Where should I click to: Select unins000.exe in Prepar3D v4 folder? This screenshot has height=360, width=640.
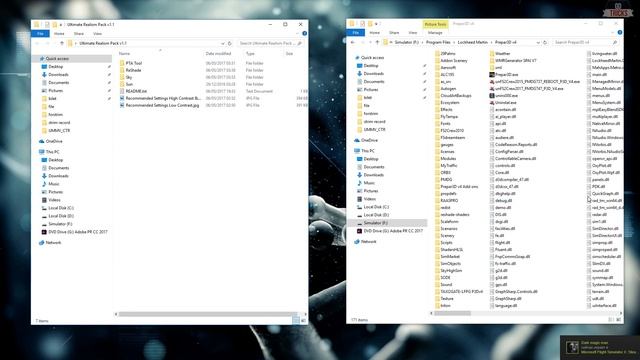point(506,96)
